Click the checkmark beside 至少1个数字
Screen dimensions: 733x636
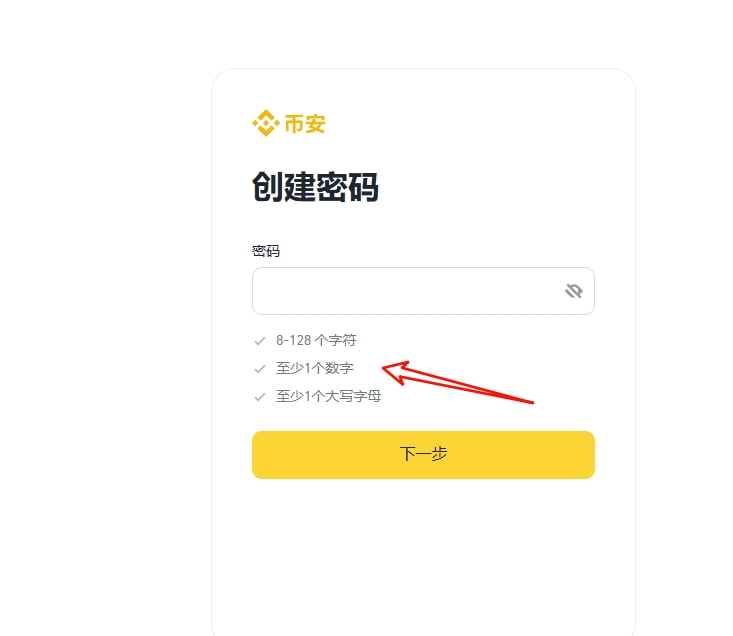pyautogui.click(x=260, y=368)
